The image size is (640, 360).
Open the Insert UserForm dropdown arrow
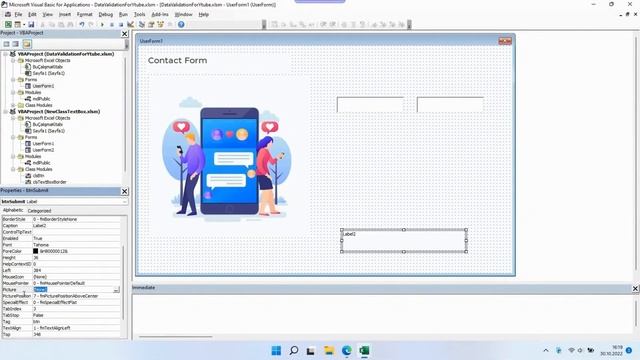[x=24, y=24]
